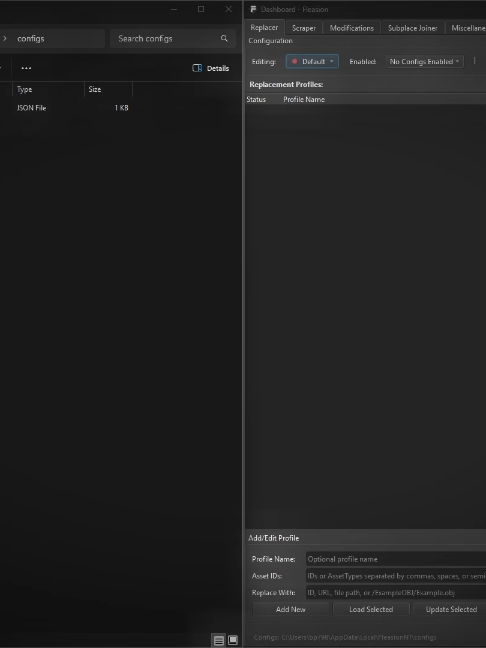Click the Status column header
The width and height of the screenshot is (486, 648).
(256, 99)
